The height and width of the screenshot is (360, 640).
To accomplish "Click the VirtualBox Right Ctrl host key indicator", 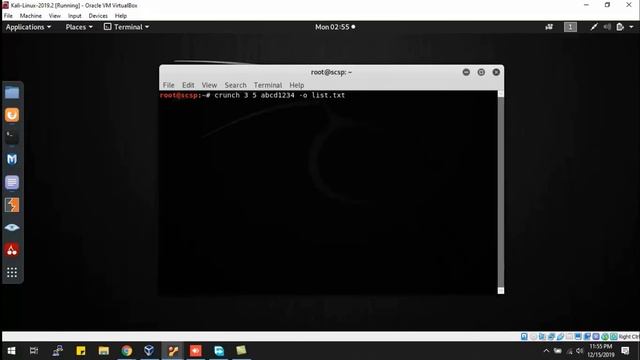I will click(x=628, y=336).
